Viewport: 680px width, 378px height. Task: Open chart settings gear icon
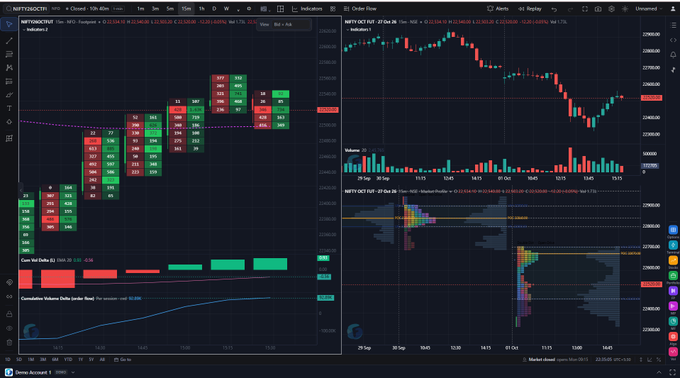click(x=611, y=9)
